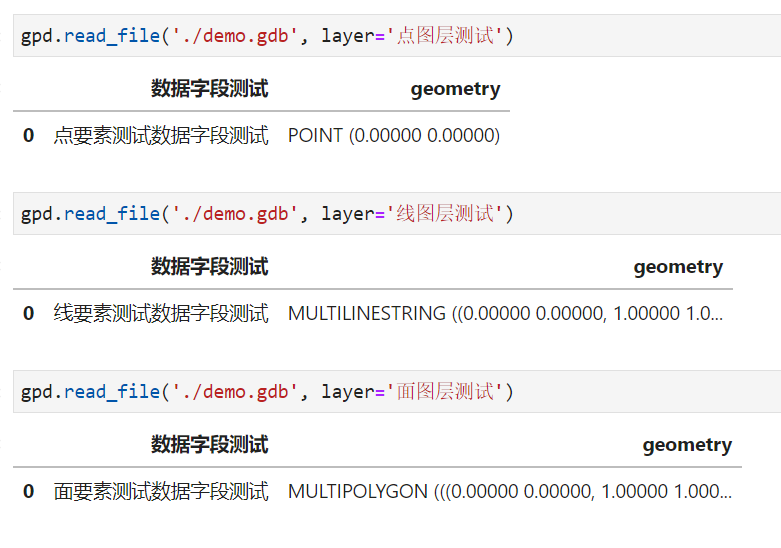The height and width of the screenshot is (548, 781).
Task: Click the cell 线要素测试数据字段测试
Action: [x=161, y=313]
